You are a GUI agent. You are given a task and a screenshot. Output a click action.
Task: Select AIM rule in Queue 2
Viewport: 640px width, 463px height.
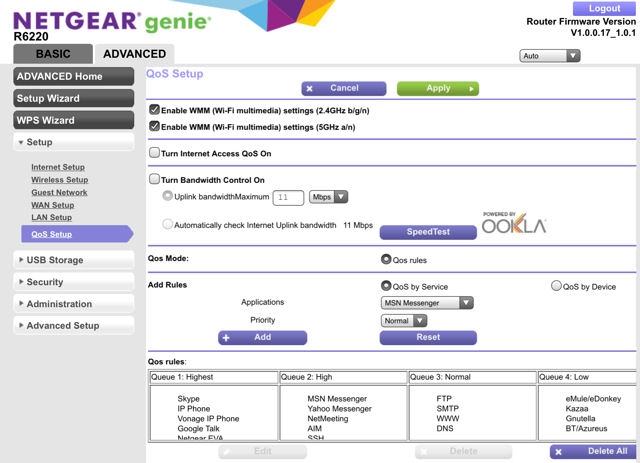click(x=315, y=428)
